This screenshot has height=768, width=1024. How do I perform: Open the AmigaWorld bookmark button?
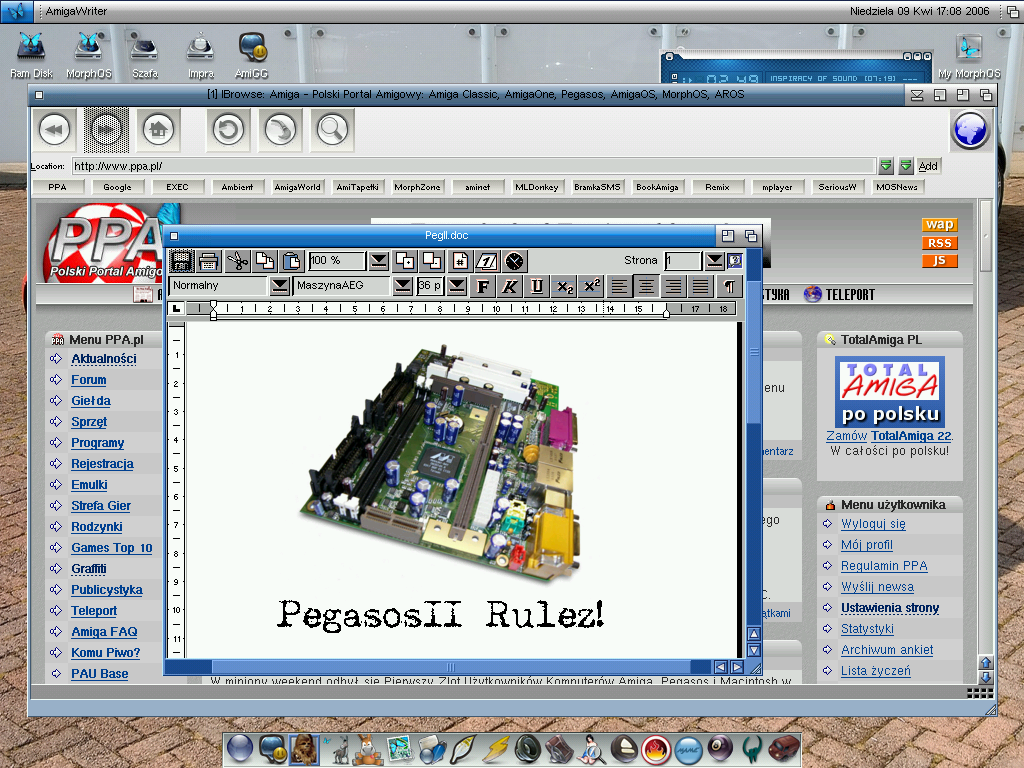point(297,187)
